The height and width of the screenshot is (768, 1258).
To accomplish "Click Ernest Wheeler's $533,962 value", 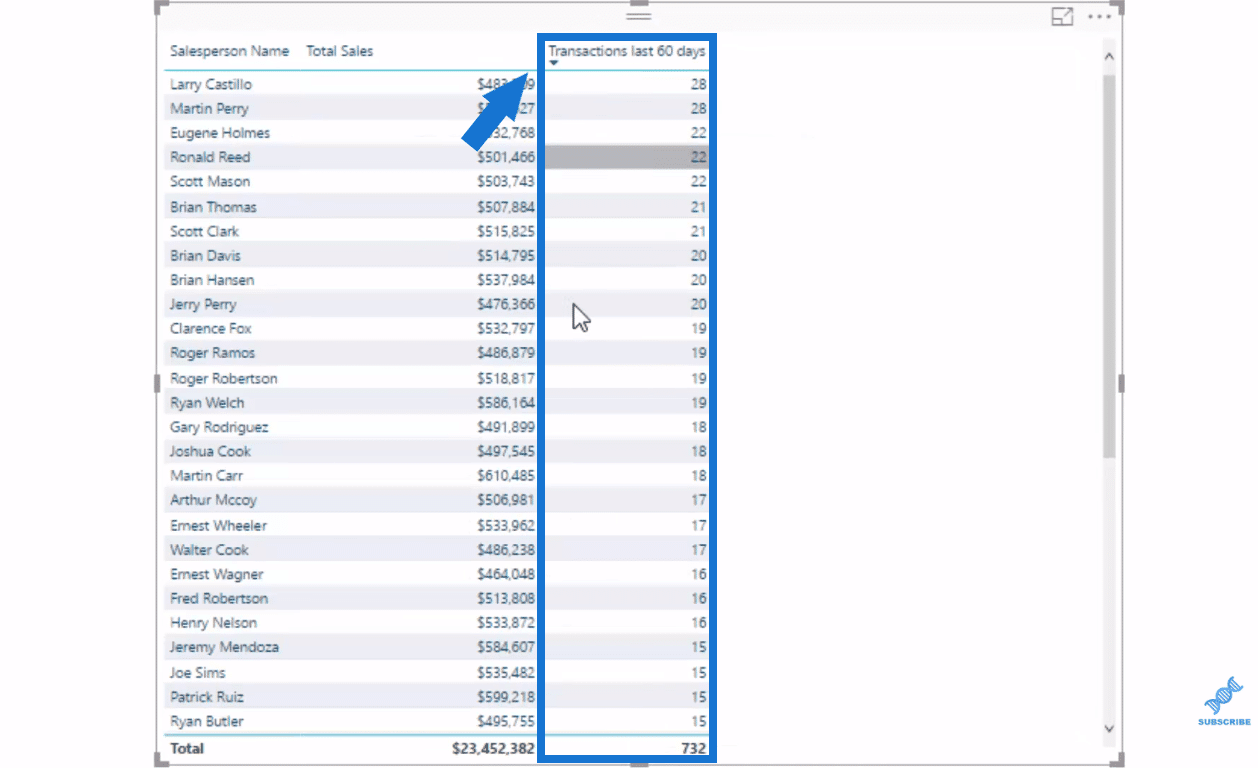I will (506, 525).
